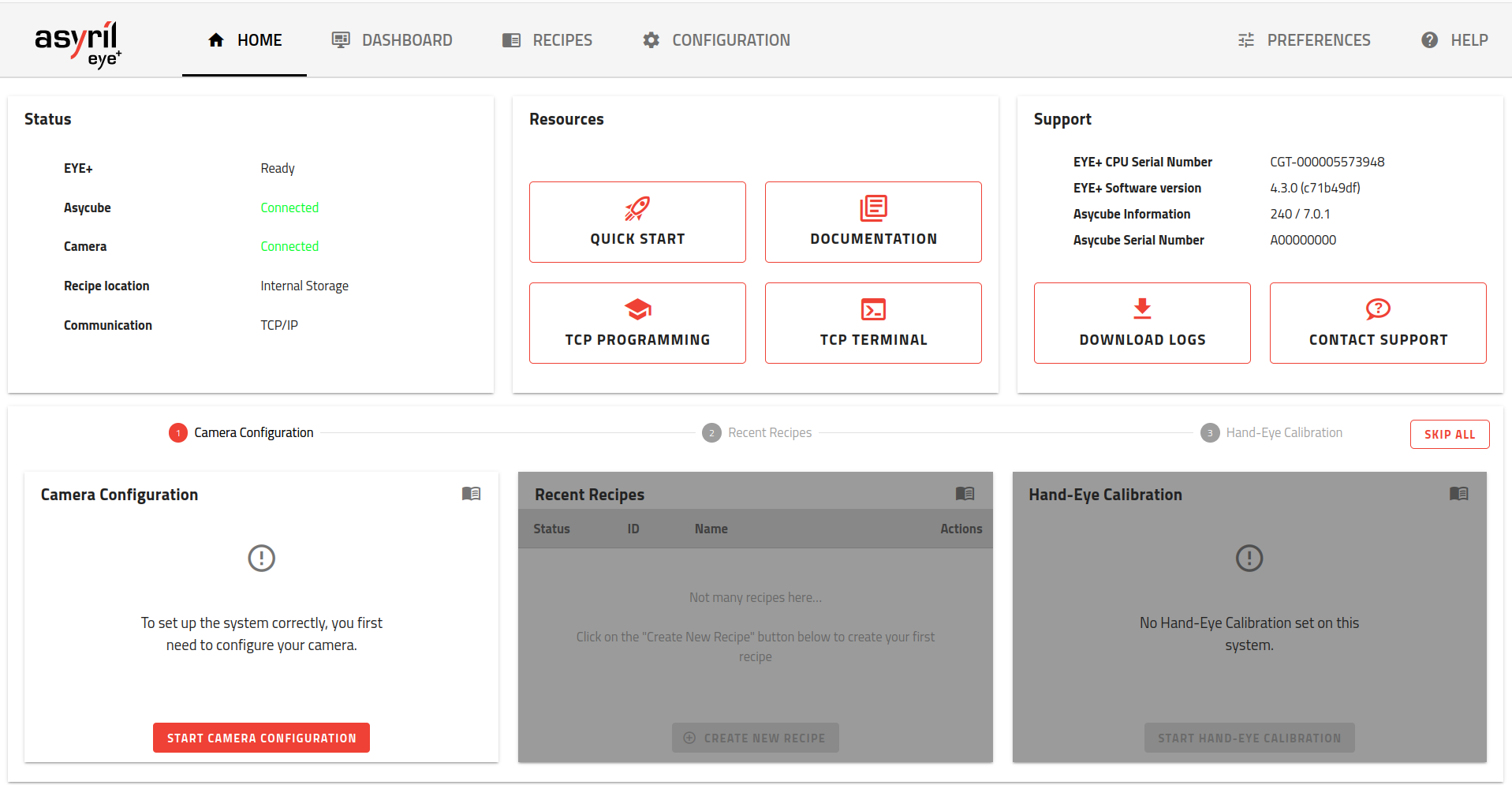1512x785 pixels.
Task: Open Recent Recipes help book icon
Action: click(x=965, y=494)
